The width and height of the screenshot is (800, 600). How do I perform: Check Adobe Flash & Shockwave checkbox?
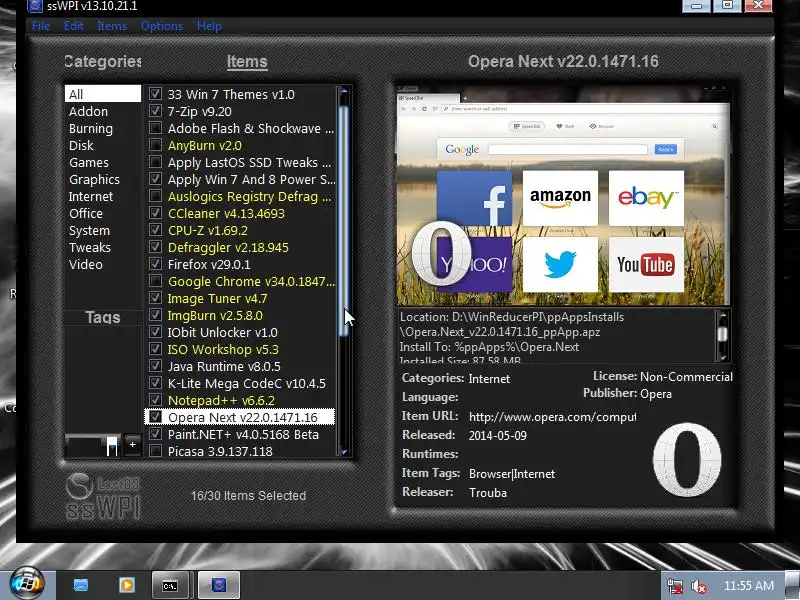pos(155,128)
